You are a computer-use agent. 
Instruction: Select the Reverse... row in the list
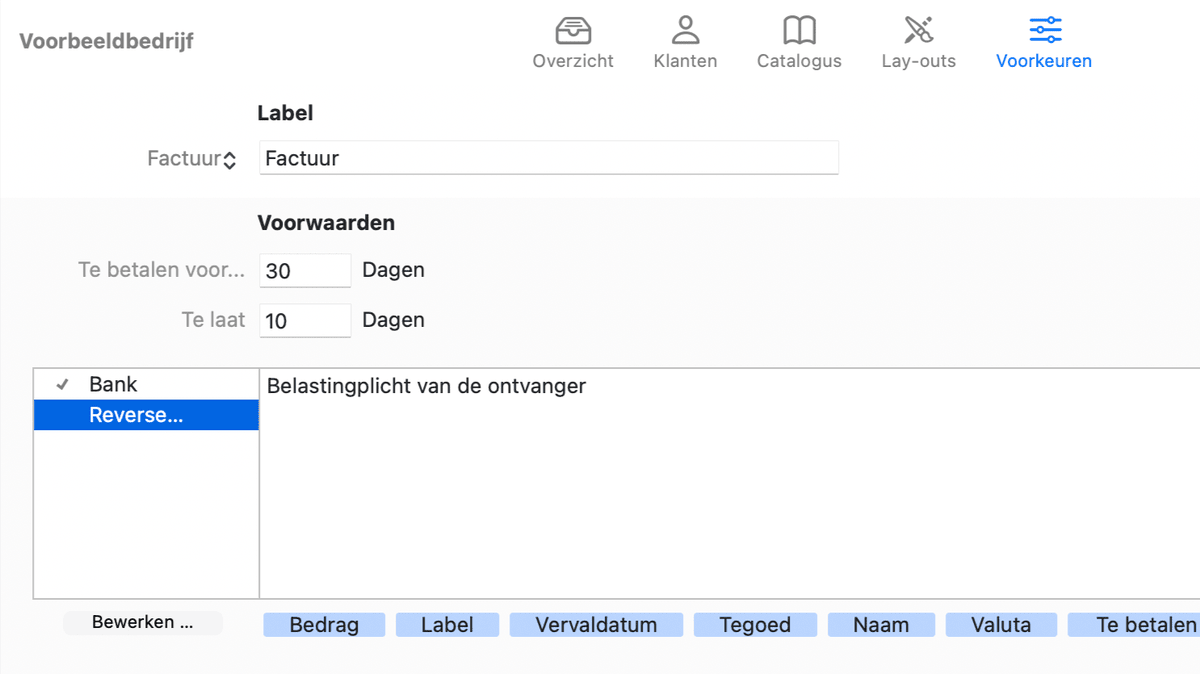146,415
